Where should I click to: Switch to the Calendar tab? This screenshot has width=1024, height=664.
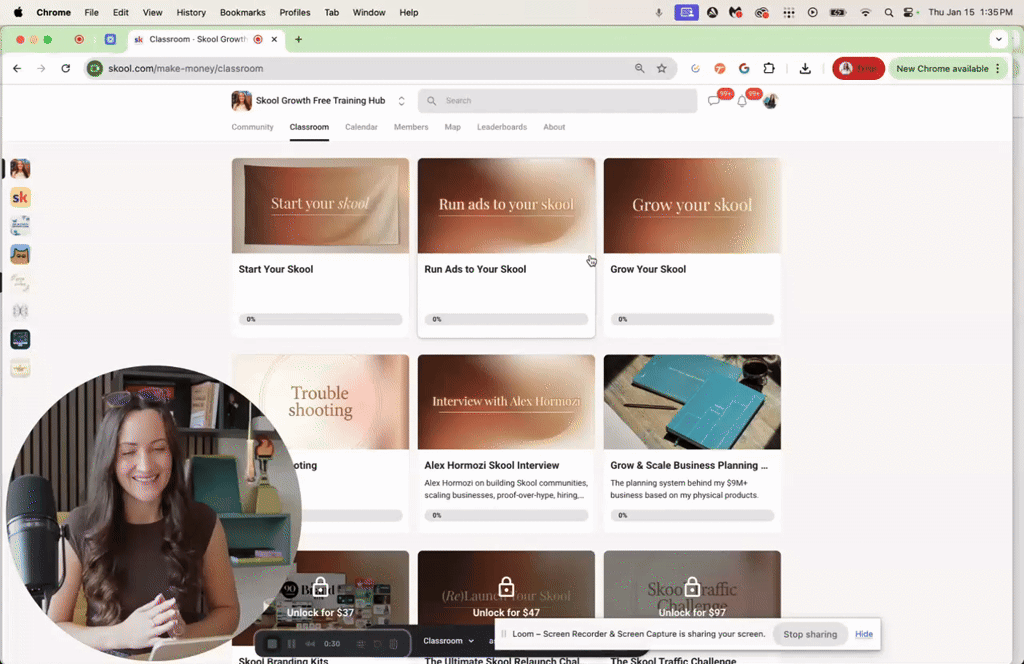(x=361, y=127)
